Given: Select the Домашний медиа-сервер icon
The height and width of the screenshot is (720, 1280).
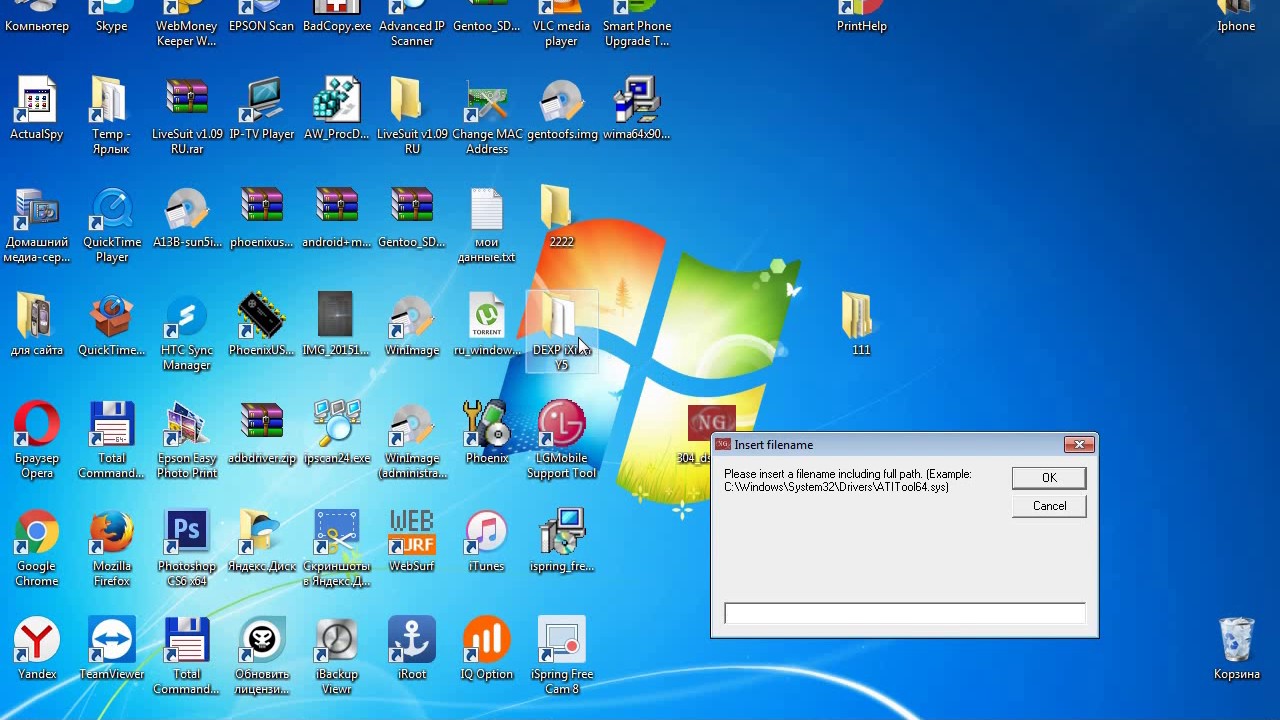Looking at the screenshot, I should pos(37,224).
